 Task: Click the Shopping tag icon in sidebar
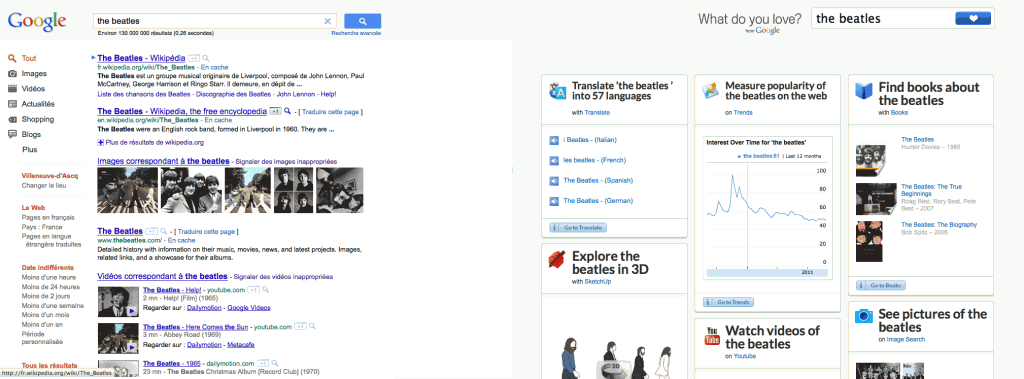click(12, 119)
